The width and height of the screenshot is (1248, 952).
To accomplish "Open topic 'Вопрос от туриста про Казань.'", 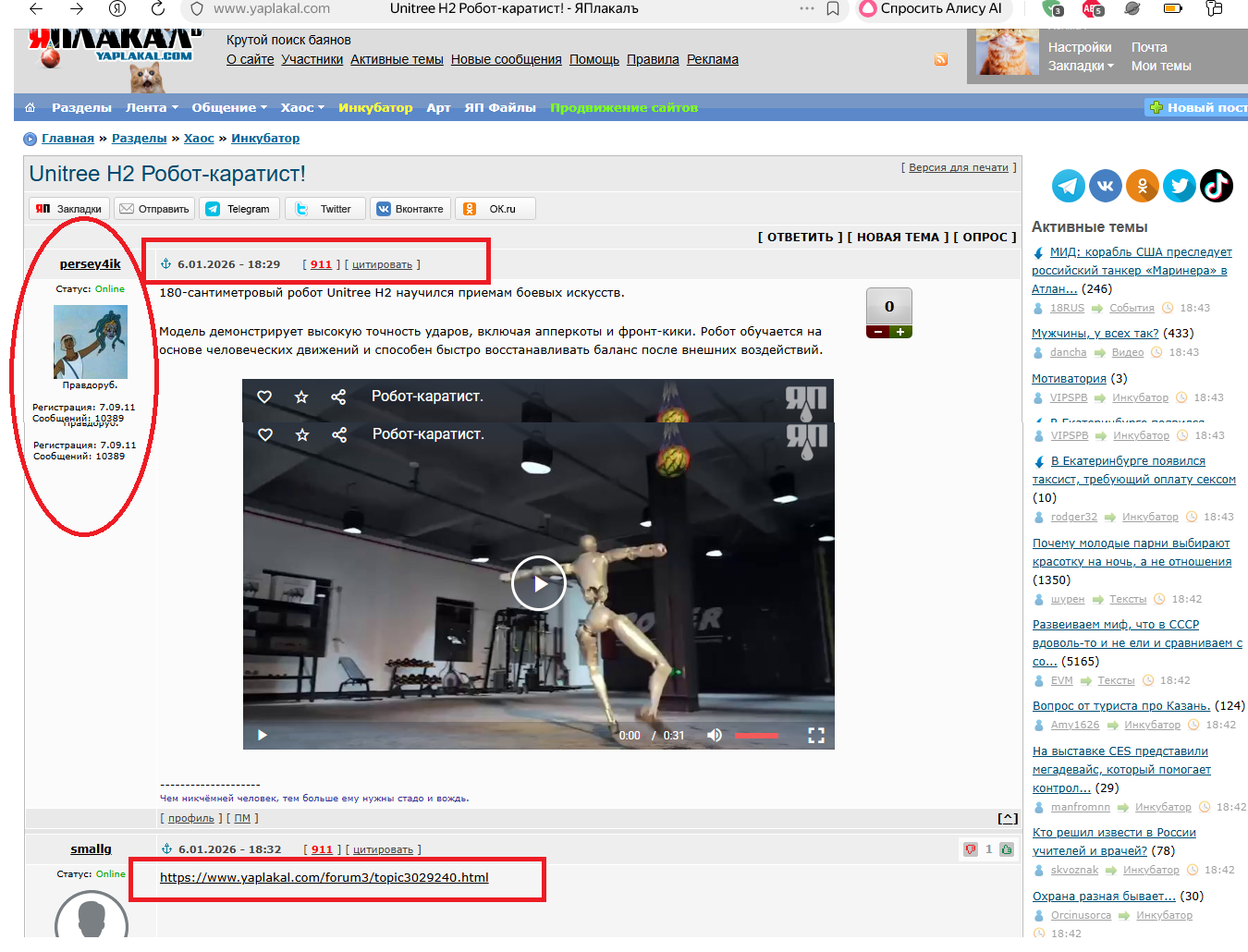I will click(1121, 705).
